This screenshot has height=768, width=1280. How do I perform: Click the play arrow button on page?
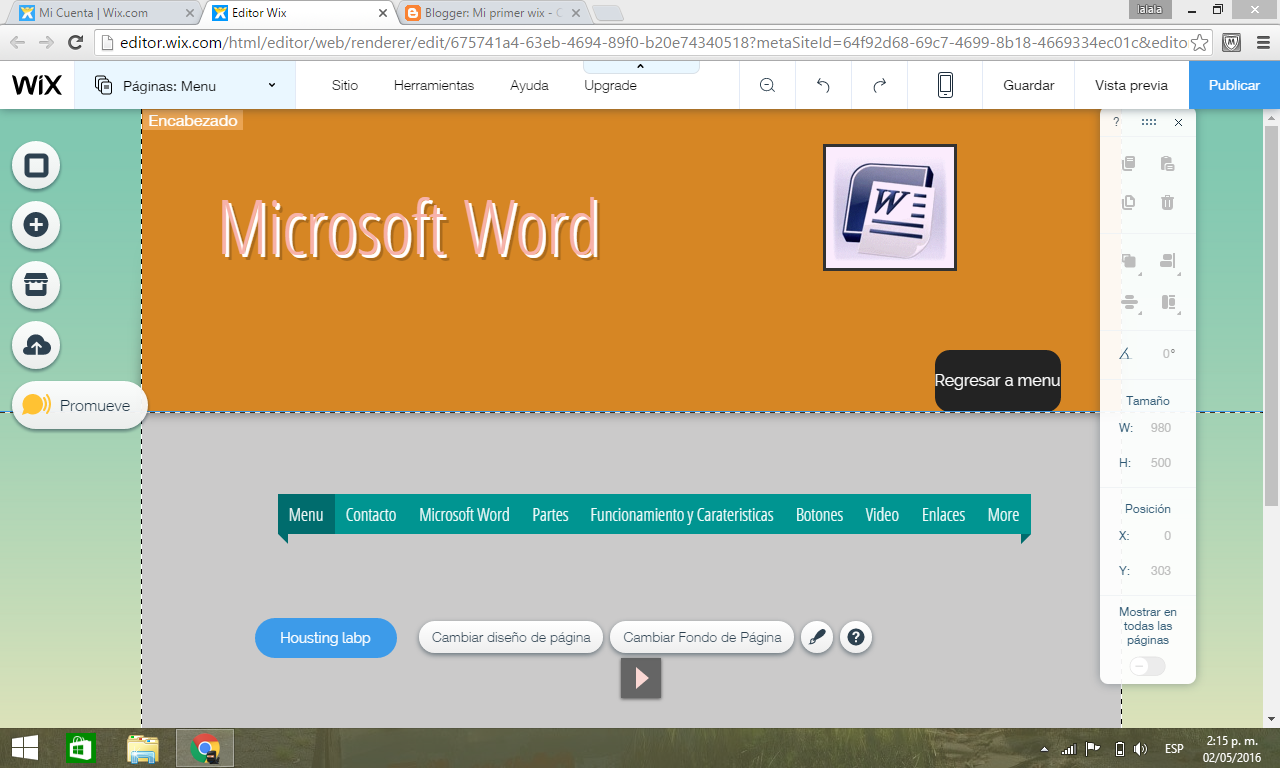coord(641,678)
